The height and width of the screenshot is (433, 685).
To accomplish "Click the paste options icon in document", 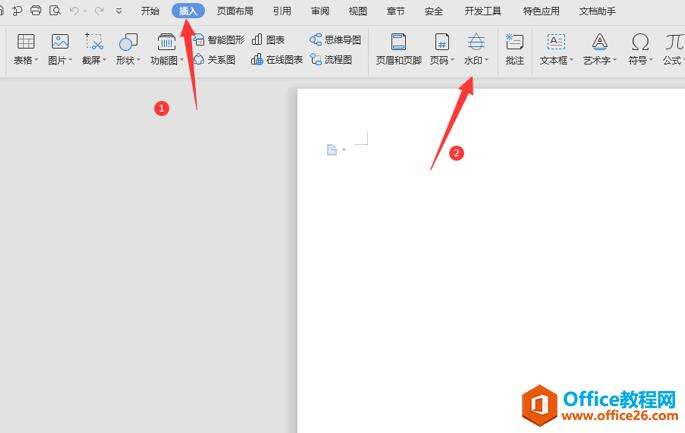I will pyautogui.click(x=332, y=150).
